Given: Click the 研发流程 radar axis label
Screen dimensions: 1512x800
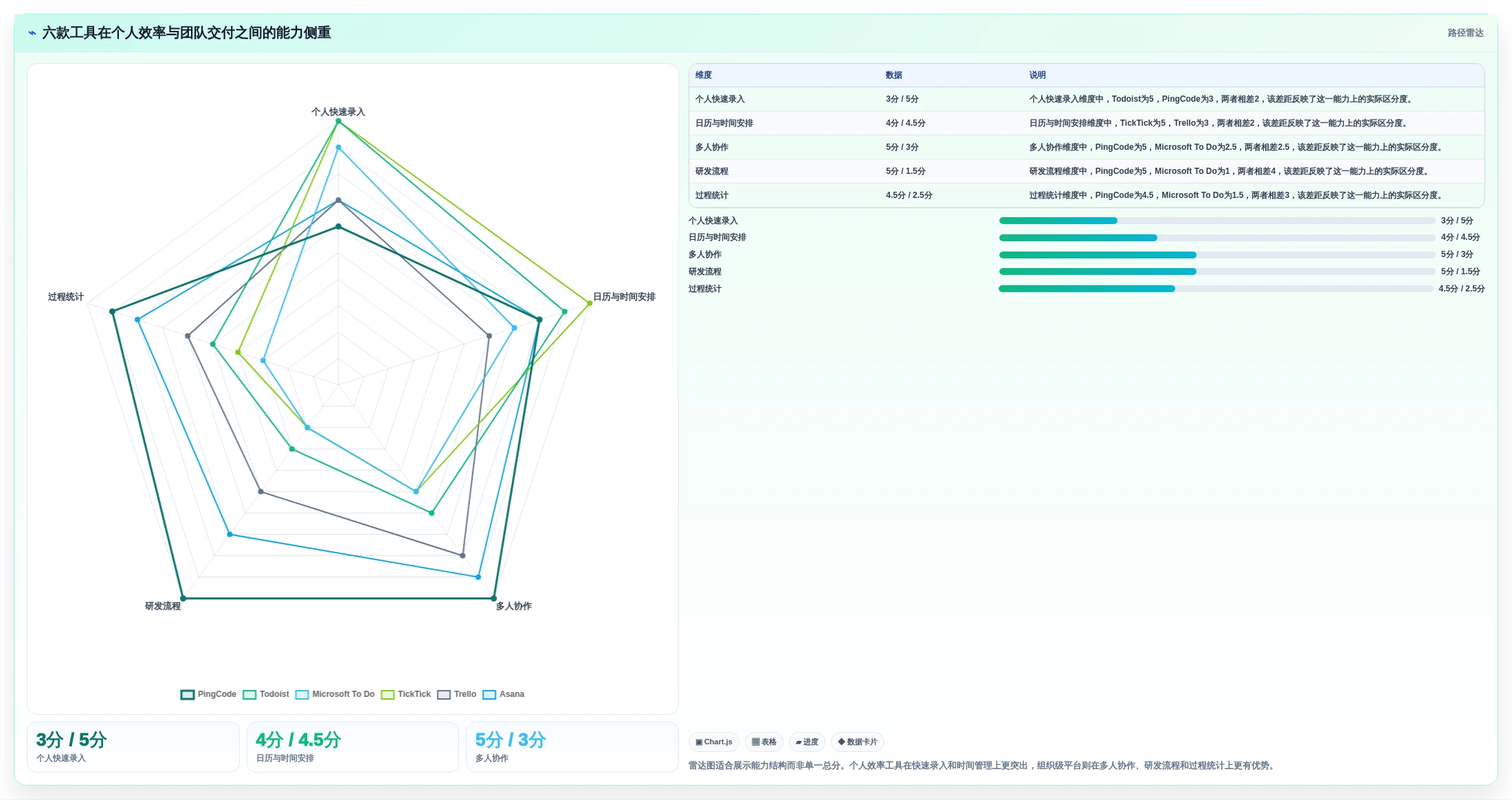Looking at the screenshot, I should 163,606.
